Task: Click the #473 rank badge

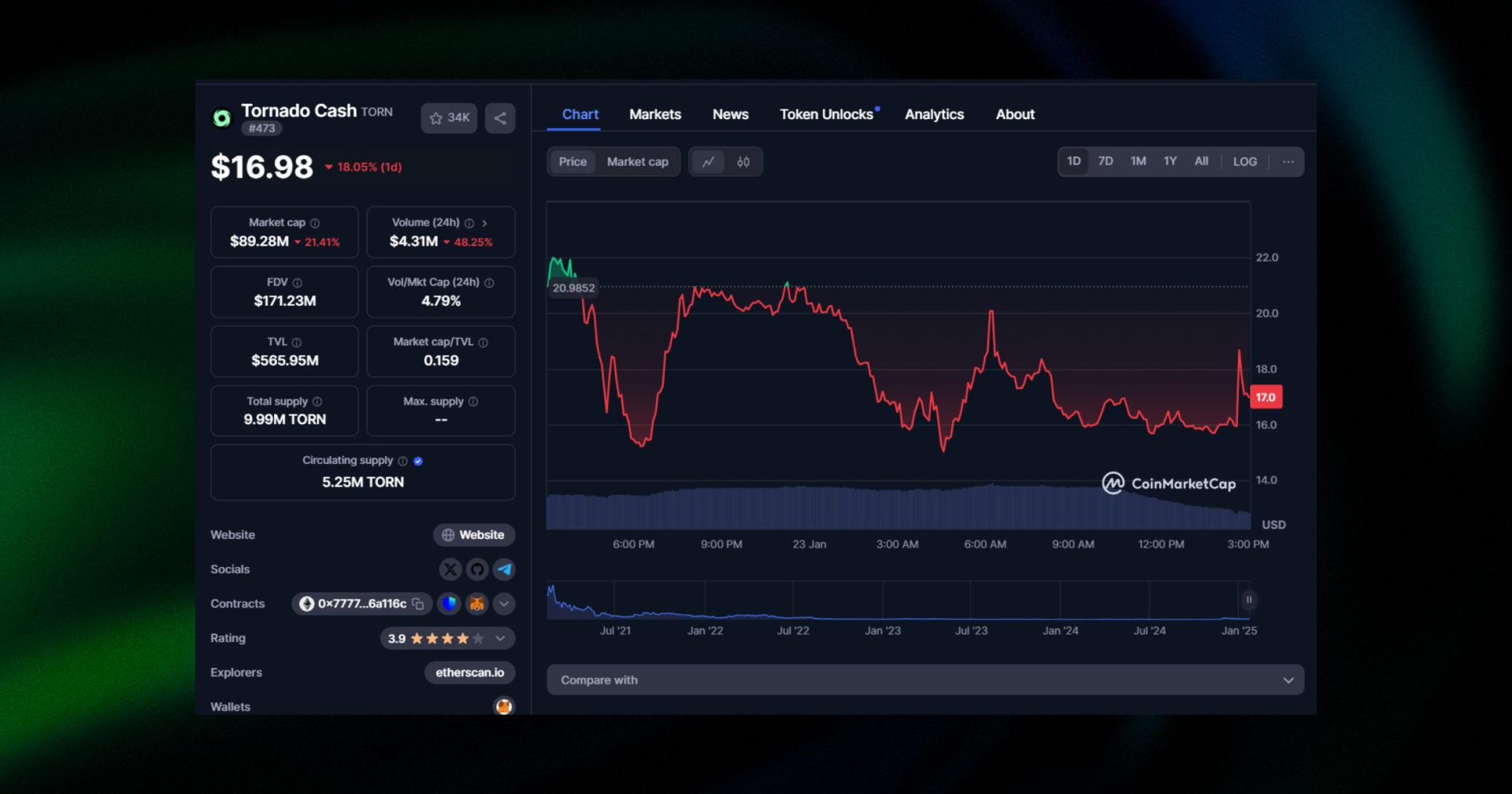Action: coord(261,128)
